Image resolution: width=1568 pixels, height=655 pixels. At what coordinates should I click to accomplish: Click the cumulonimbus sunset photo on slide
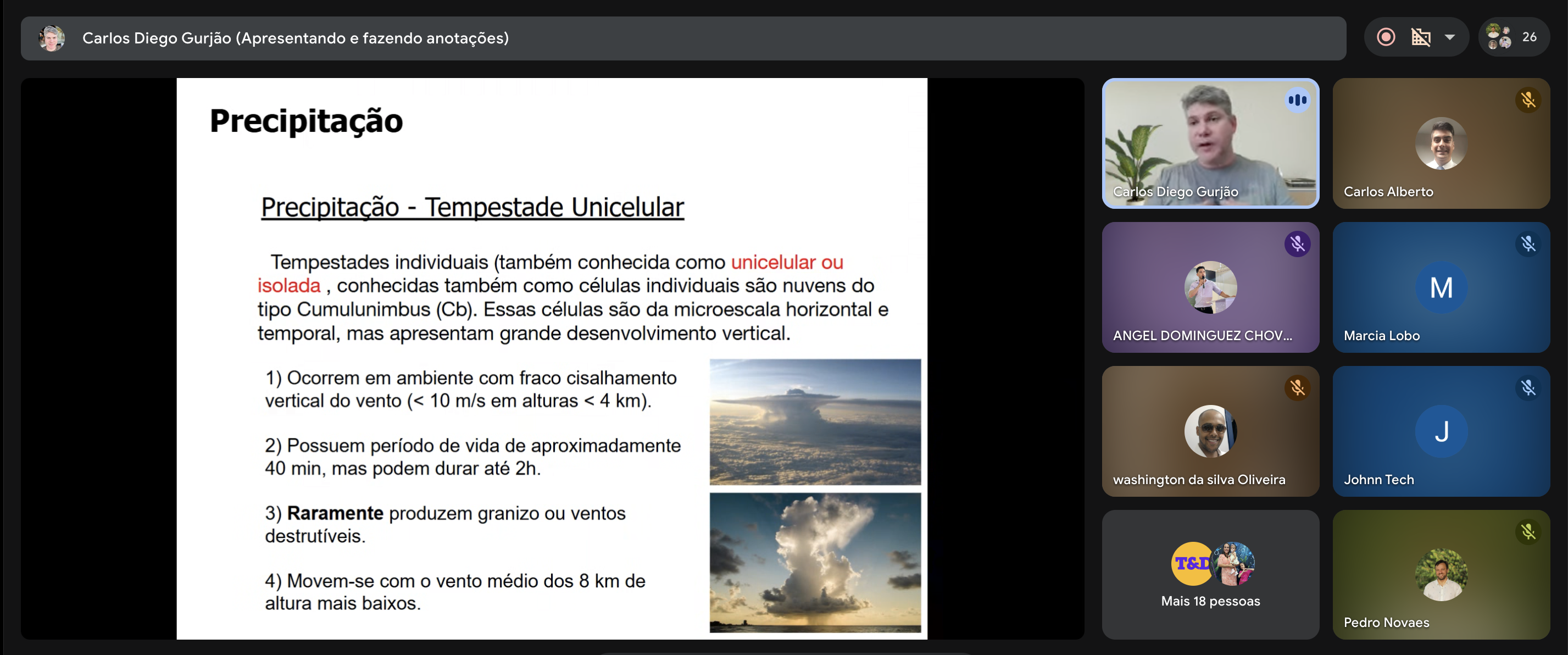[814, 563]
